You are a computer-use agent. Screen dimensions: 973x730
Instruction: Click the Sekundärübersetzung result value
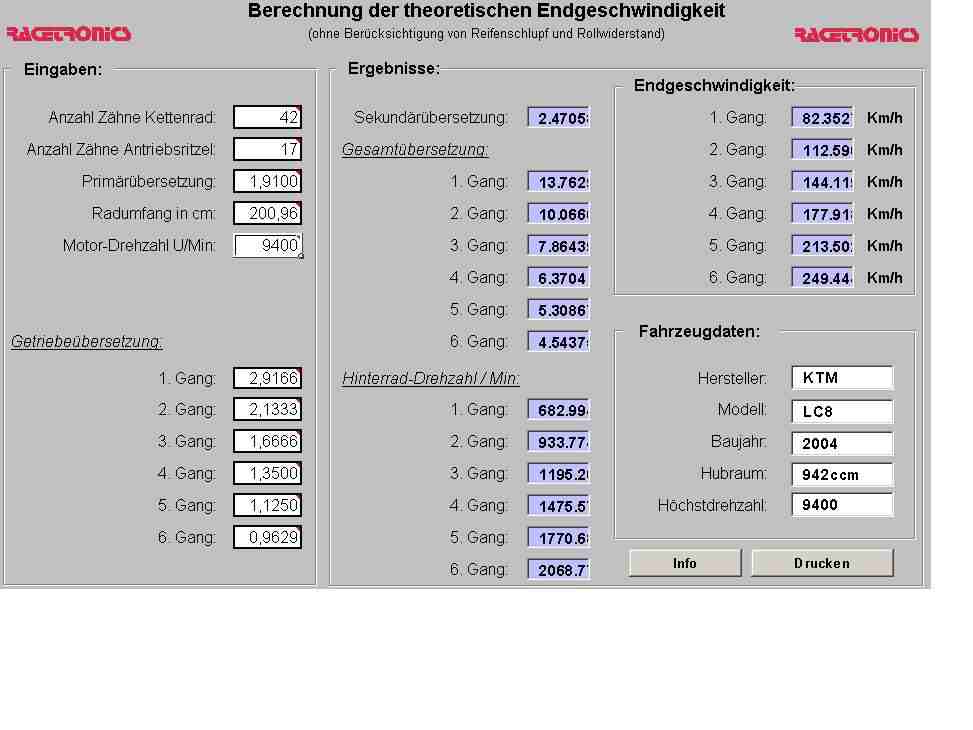click(559, 118)
